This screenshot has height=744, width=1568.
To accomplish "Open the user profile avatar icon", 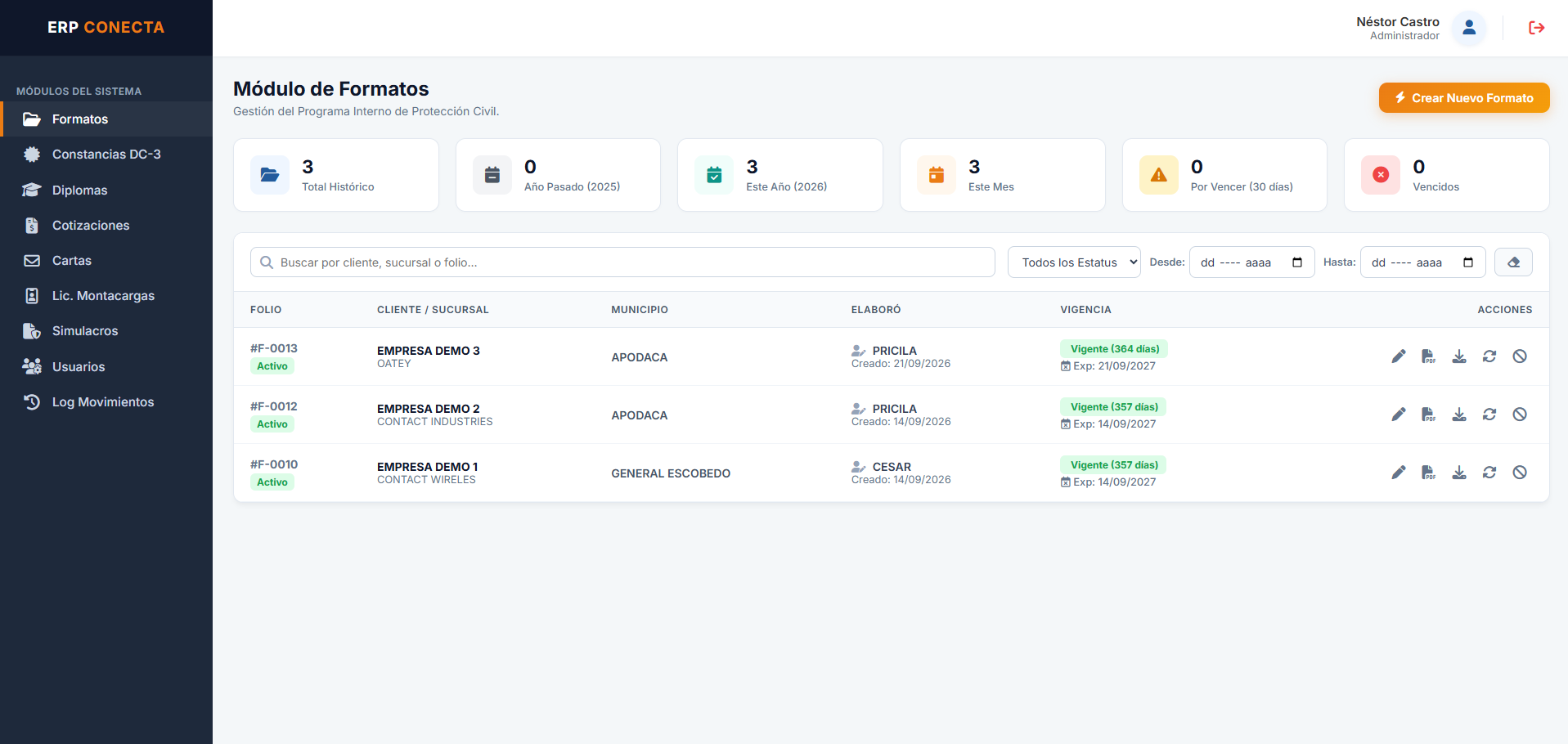I will click(1469, 28).
